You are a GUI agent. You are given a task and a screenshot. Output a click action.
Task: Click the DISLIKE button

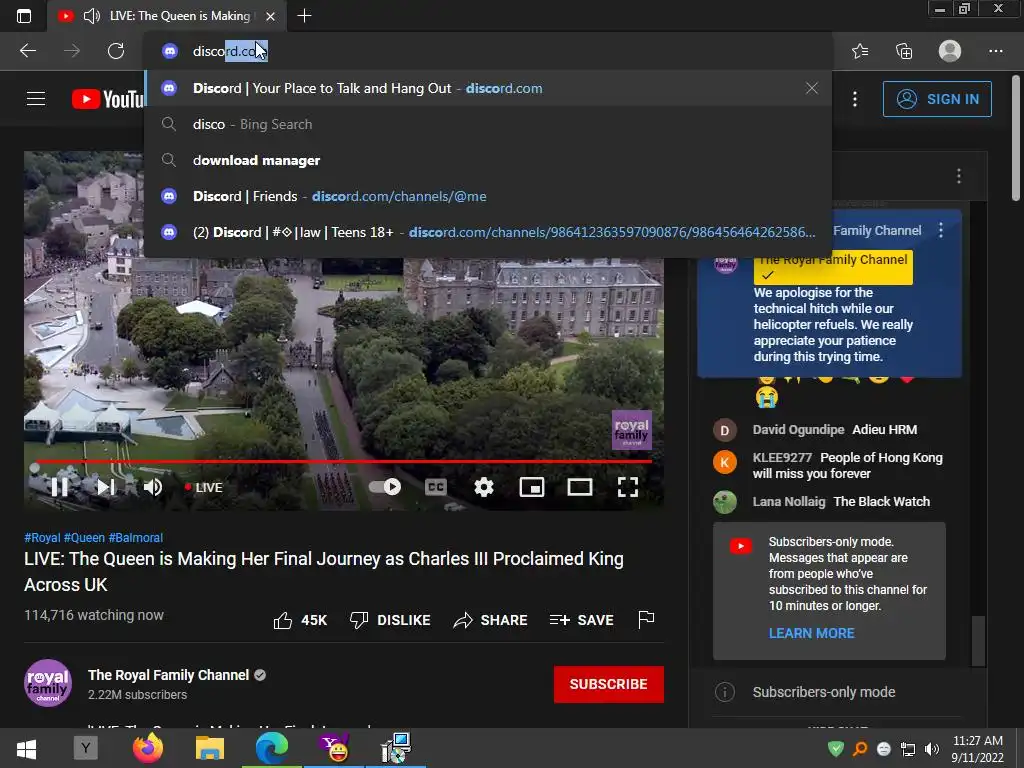click(390, 620)
